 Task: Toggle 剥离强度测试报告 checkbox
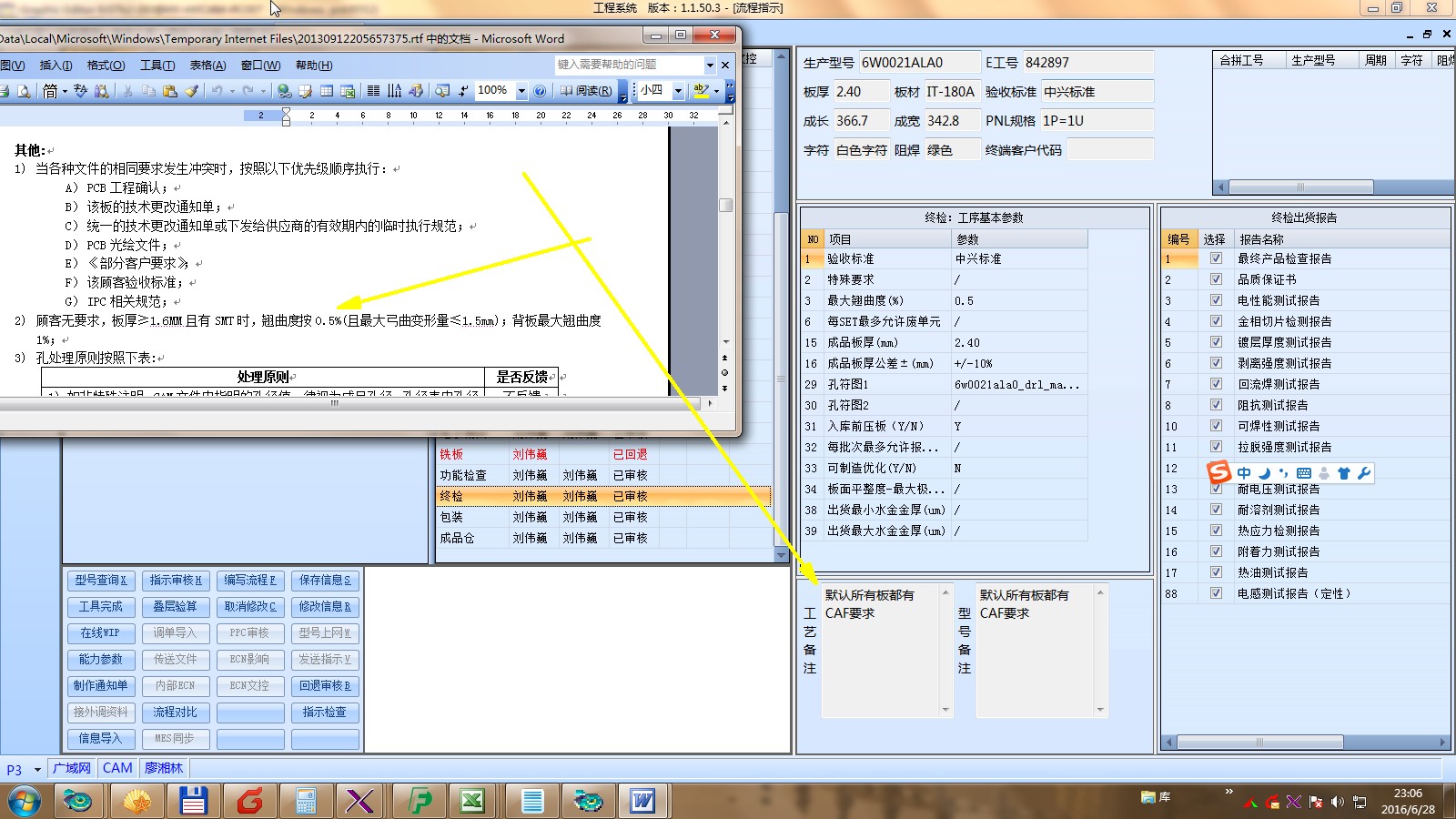(1216, 363)
